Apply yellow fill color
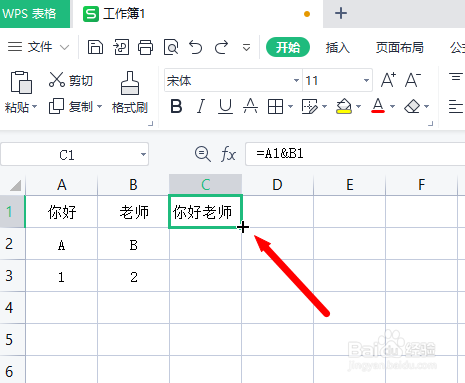The image size is (465, 383). [x=344, y=106]
